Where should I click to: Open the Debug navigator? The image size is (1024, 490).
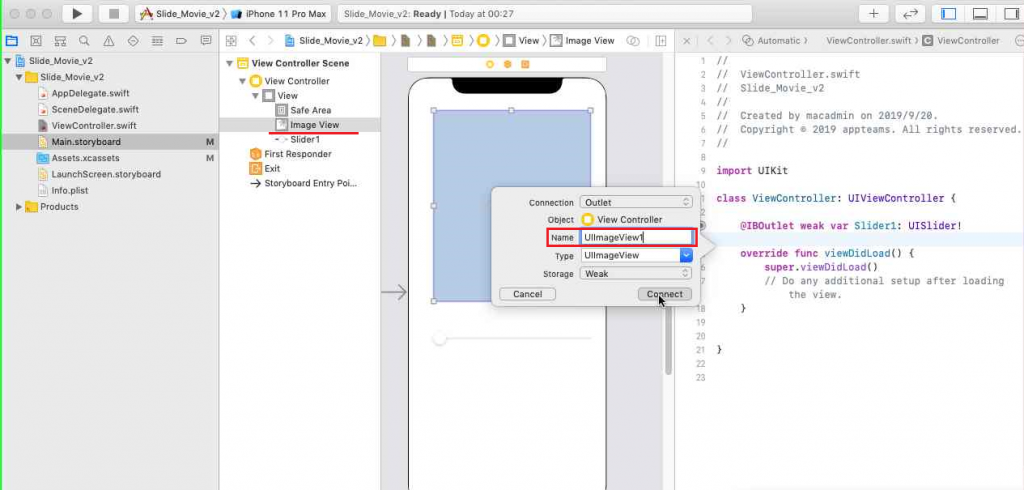157,41
